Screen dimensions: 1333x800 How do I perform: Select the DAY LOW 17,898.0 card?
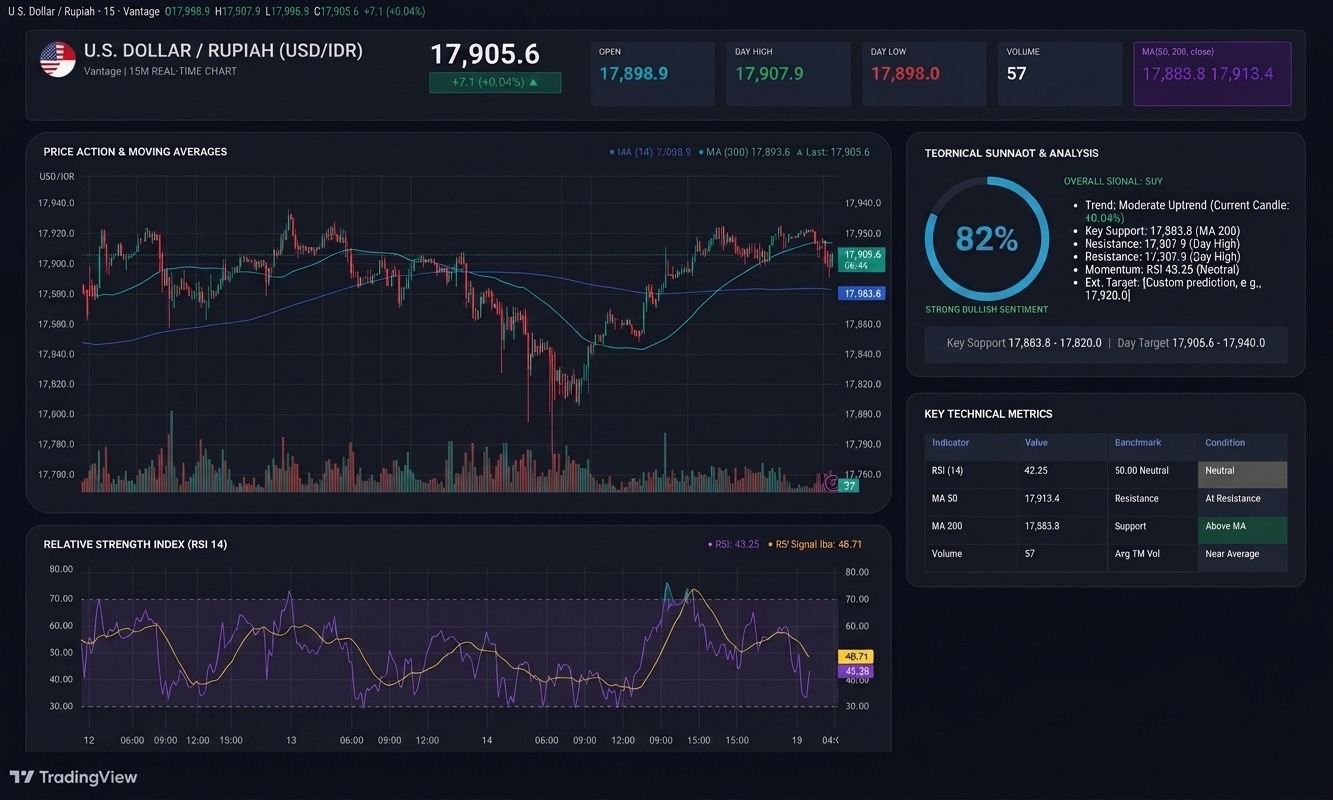click(x=924, y=74)
